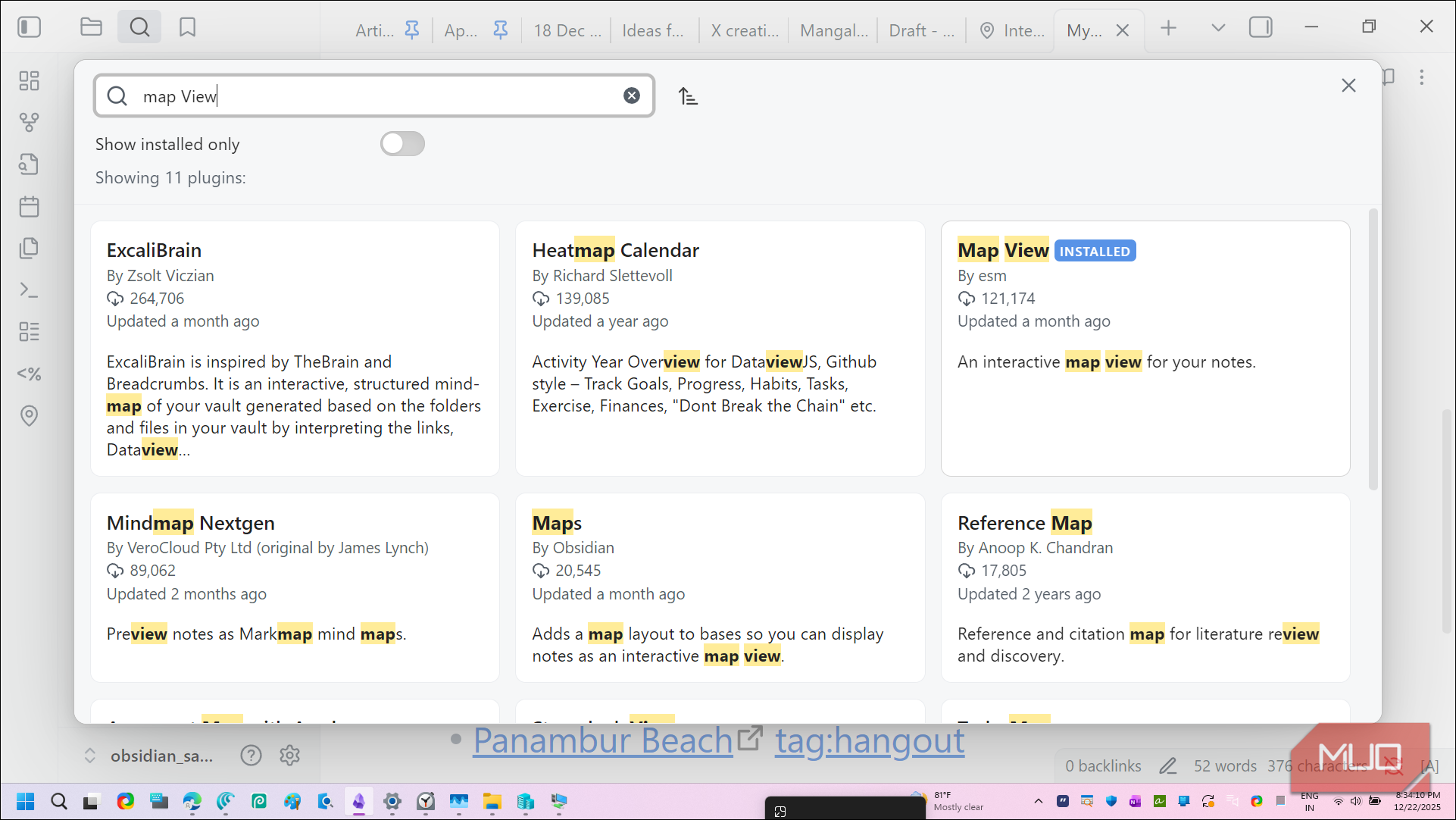Open a new tab with plus button
The image size is (1456, 820).
pyautogui.click(x=1168, y=28)
